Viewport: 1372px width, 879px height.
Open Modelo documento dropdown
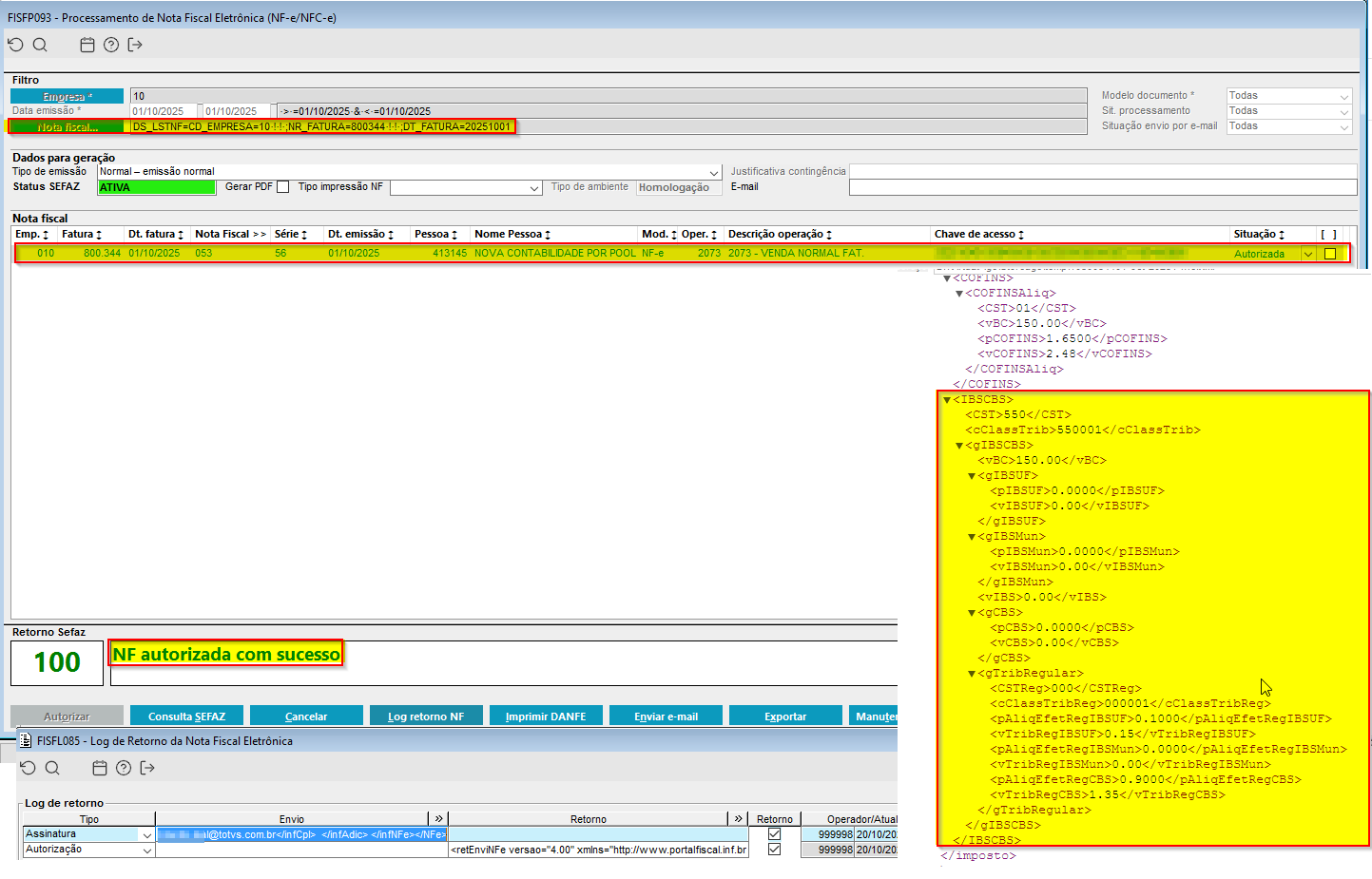pos(1344,96)
